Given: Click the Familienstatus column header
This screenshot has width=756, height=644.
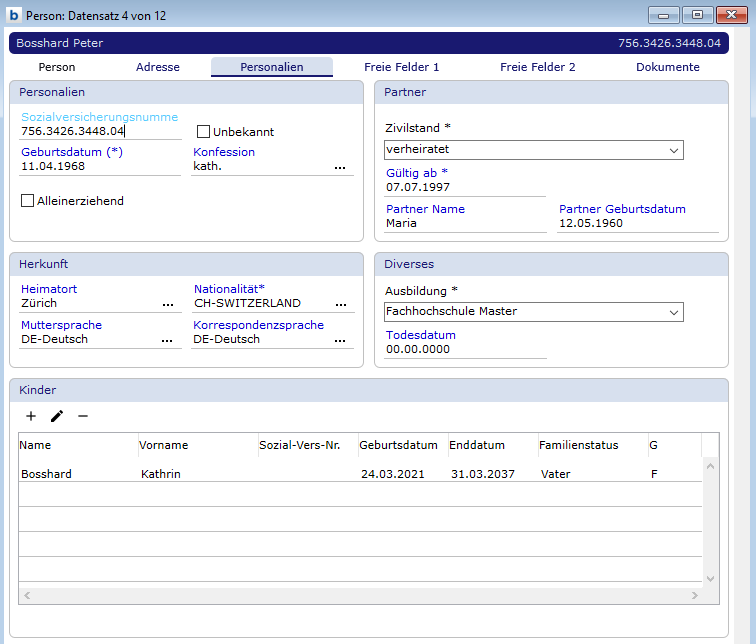Looking at the screenshot, I should (x=578, y=445).
